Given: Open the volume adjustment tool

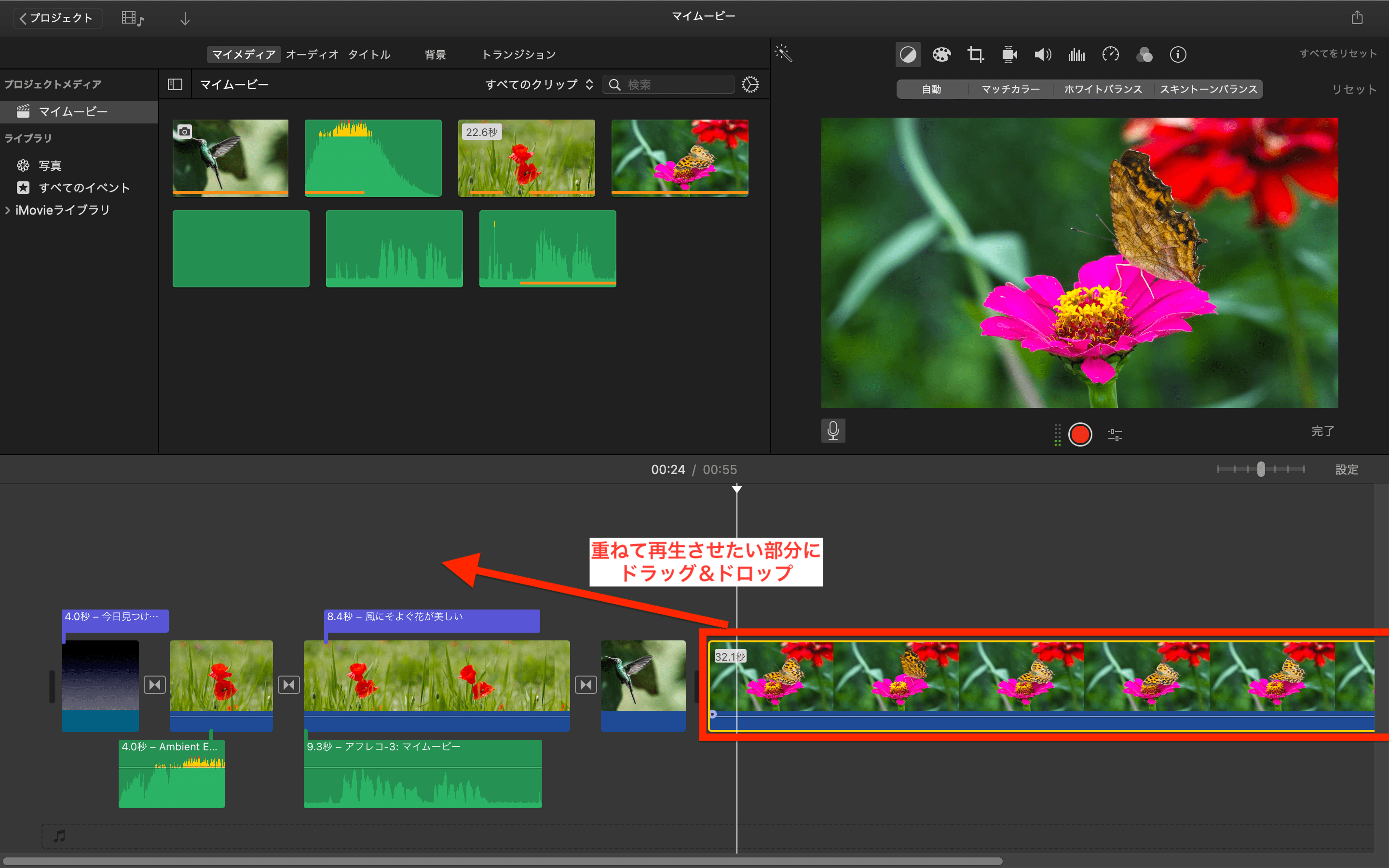Looking at the screenshot, I should pyautogui.click(x=1043, y=54).
